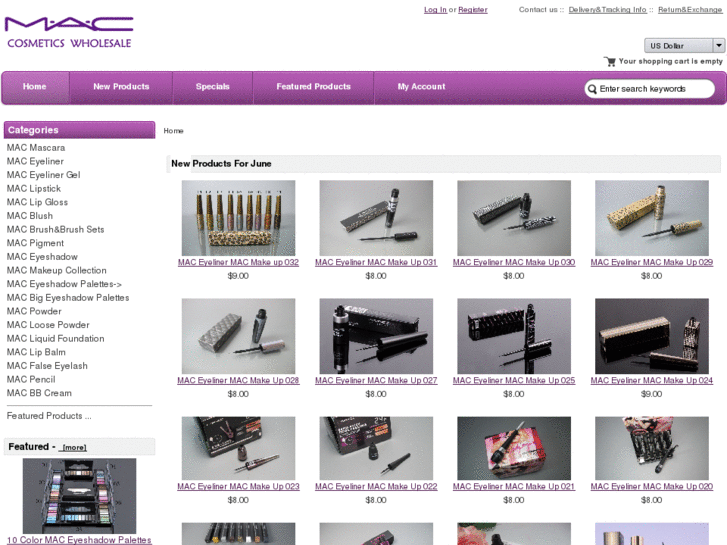The height and width of the screenshot is (545, 727).
Task: Click MAC Eyeliner MAC Make Up 025 link
Action: pyautogui.click(x=514, y=380)
